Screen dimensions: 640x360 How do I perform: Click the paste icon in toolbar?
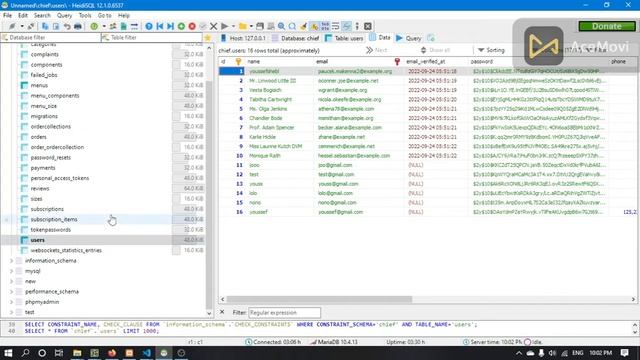56,26
